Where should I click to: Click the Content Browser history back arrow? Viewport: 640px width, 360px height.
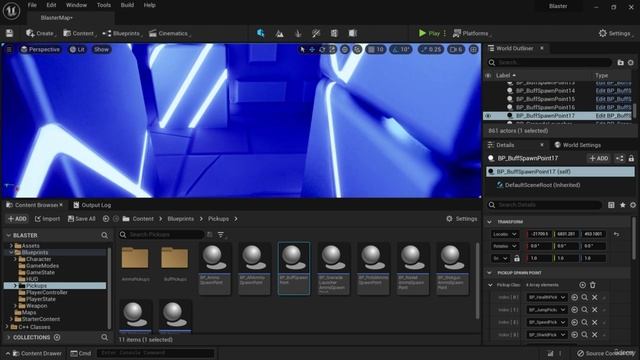point(106,219)
